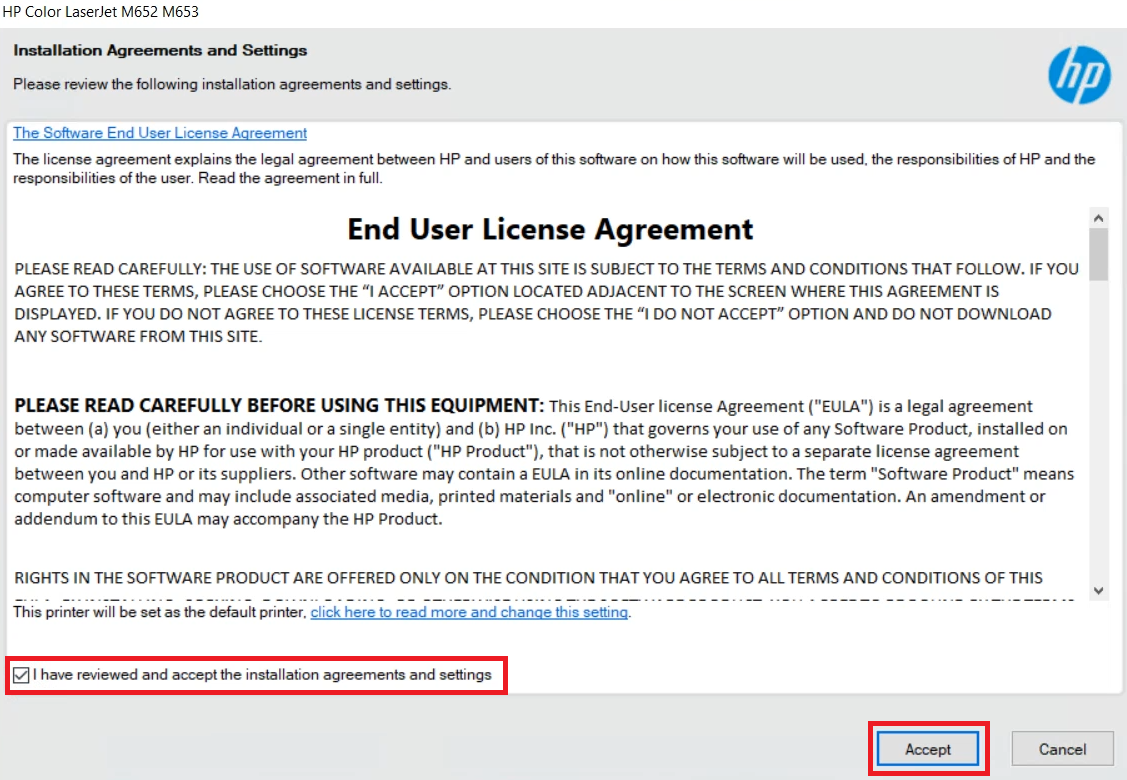
Task: Click the license text scrollbar thumb
Action: click(1098, 255)
